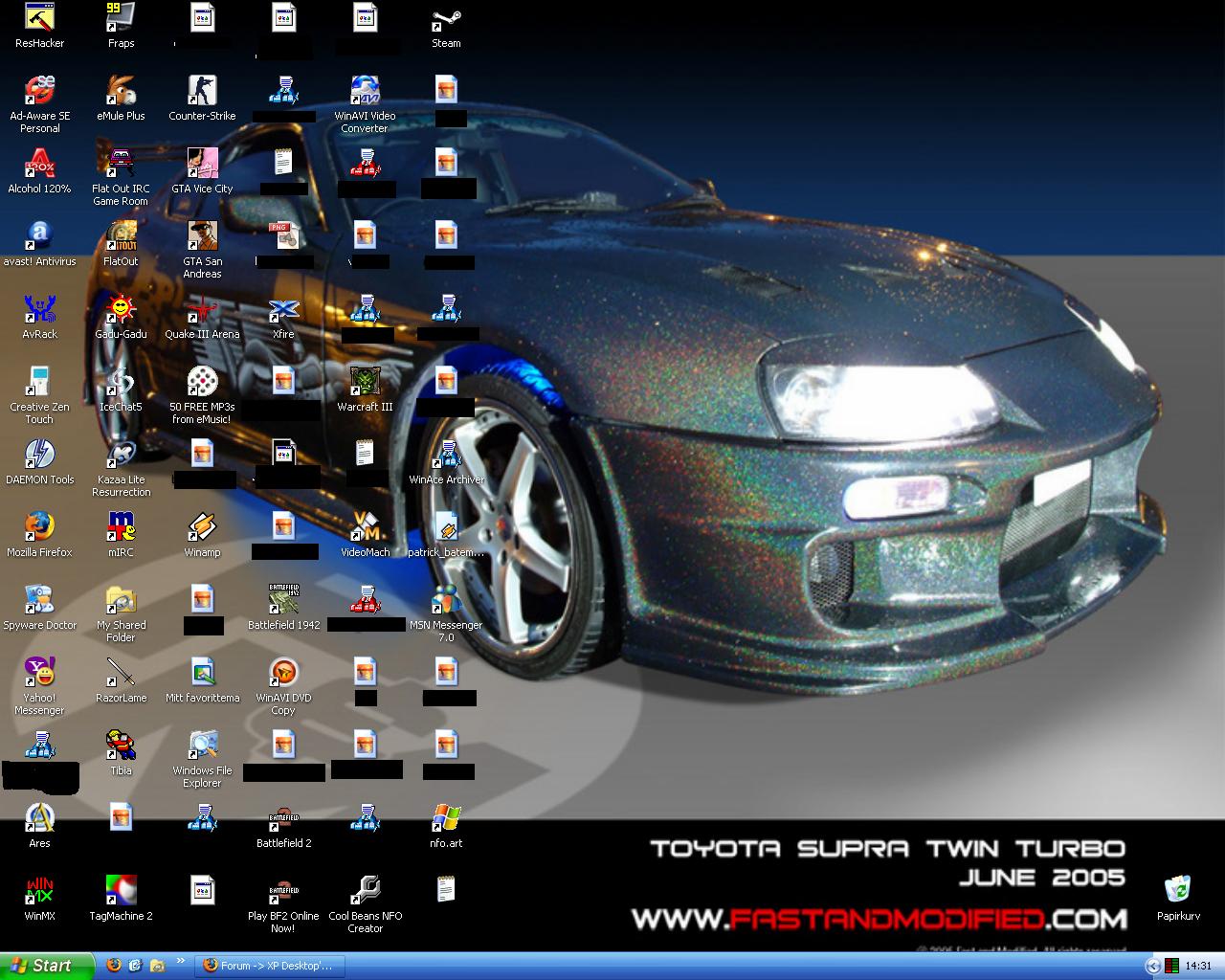The height and width of the screenshot is (980, 1225).
Task: Launch Battlefield 1942 desktop icon
Action: pyautogui.click(x=283, y=608)
